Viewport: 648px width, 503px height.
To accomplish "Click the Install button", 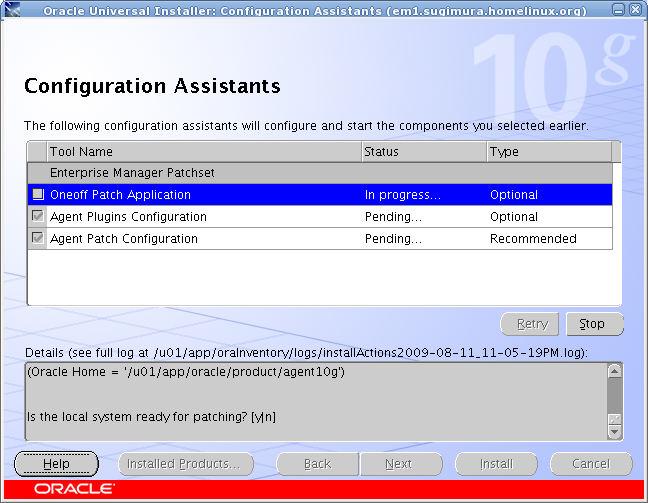I will pos(496,464).
